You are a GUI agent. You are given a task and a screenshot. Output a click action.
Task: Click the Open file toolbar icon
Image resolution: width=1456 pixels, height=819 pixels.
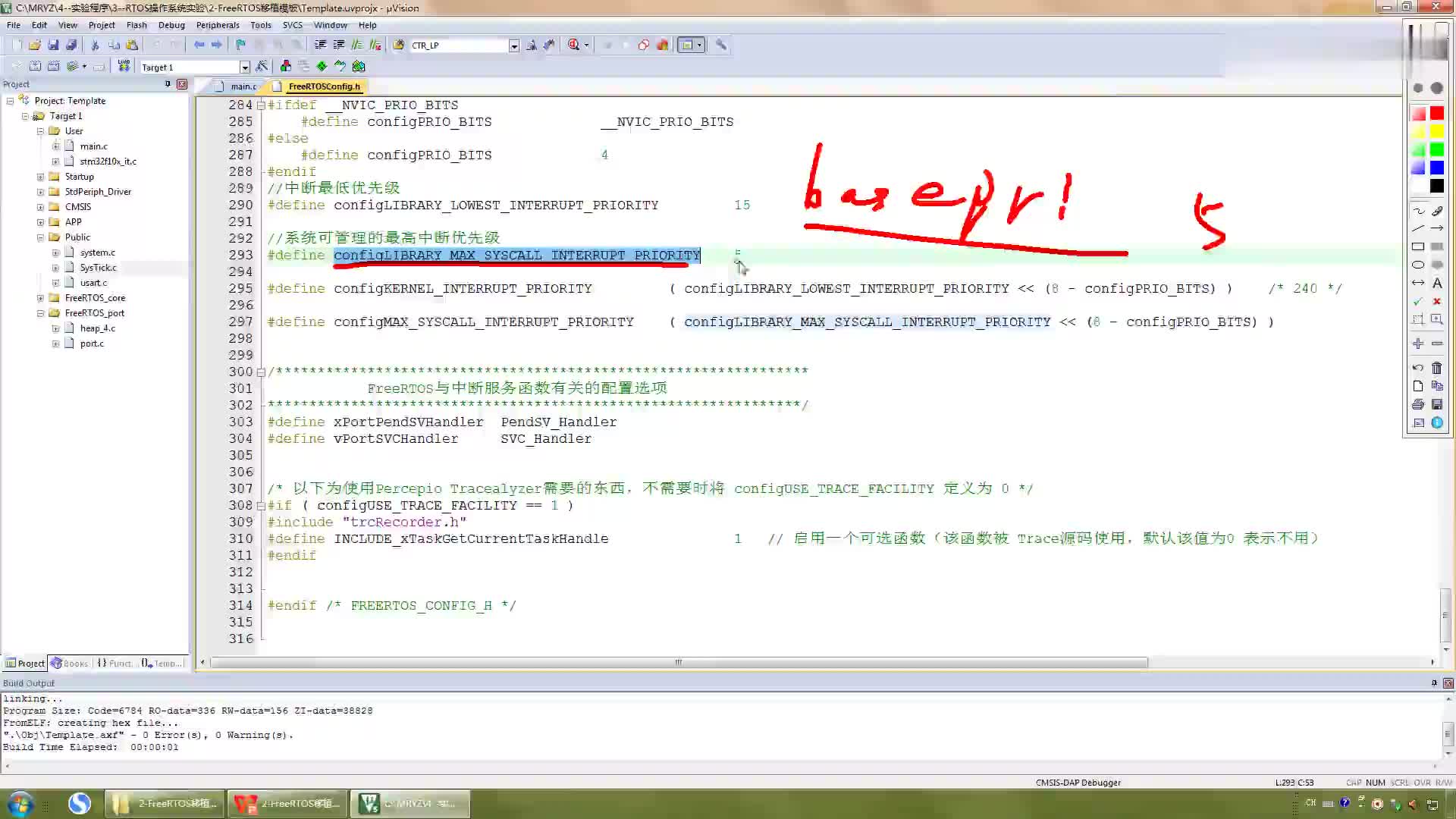[x=35, y=45]
